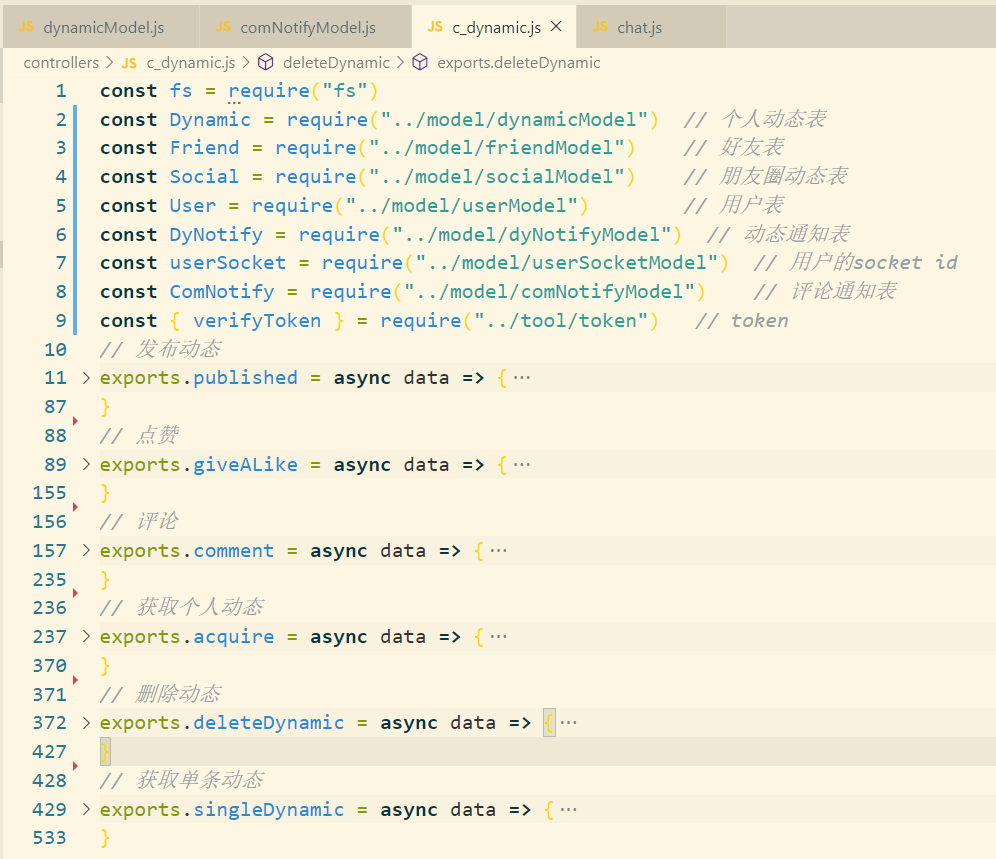Open the controllers breadcrumb folder

click(x=61, y=62)
